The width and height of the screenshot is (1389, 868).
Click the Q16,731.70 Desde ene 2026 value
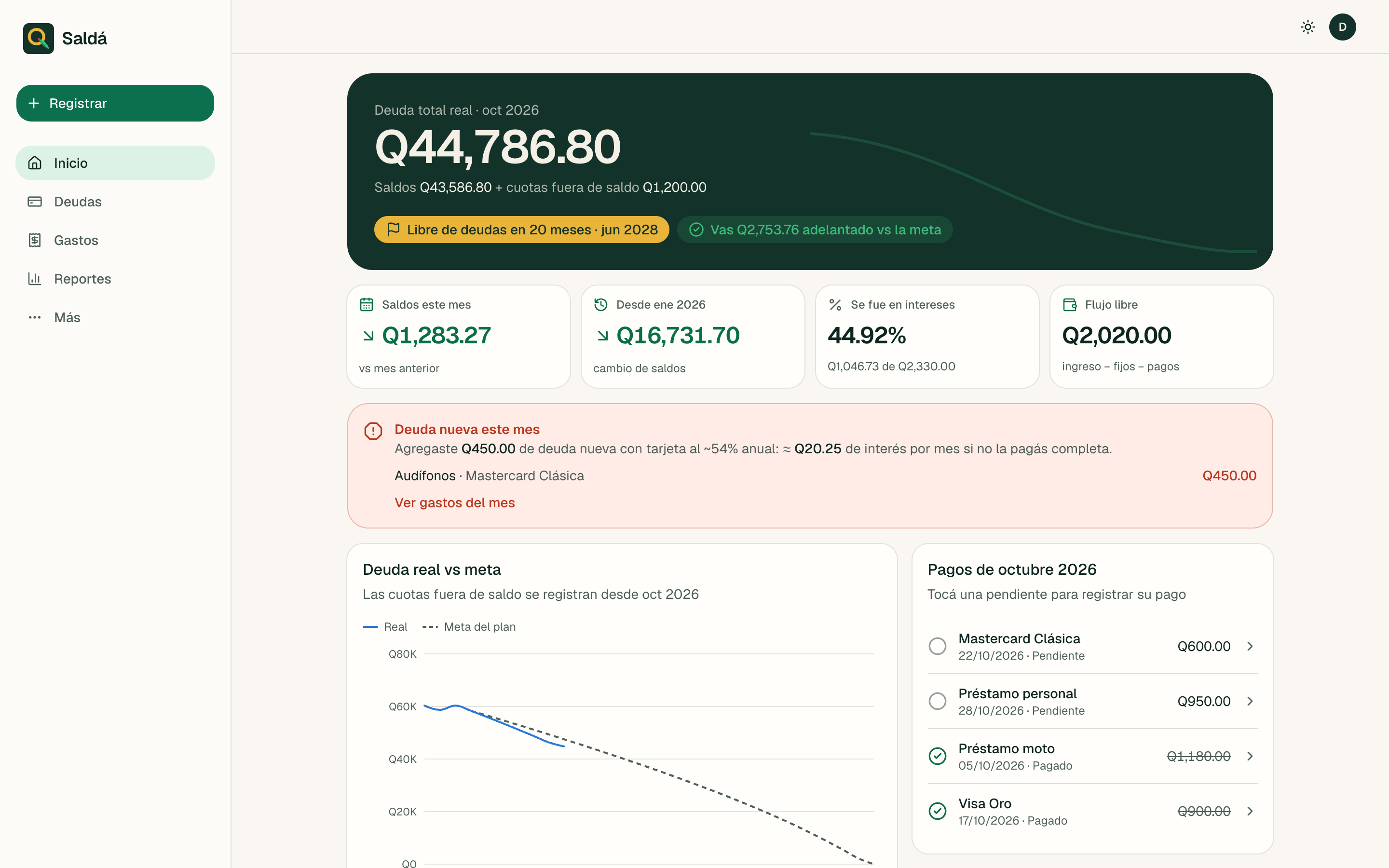coord(677,336)
